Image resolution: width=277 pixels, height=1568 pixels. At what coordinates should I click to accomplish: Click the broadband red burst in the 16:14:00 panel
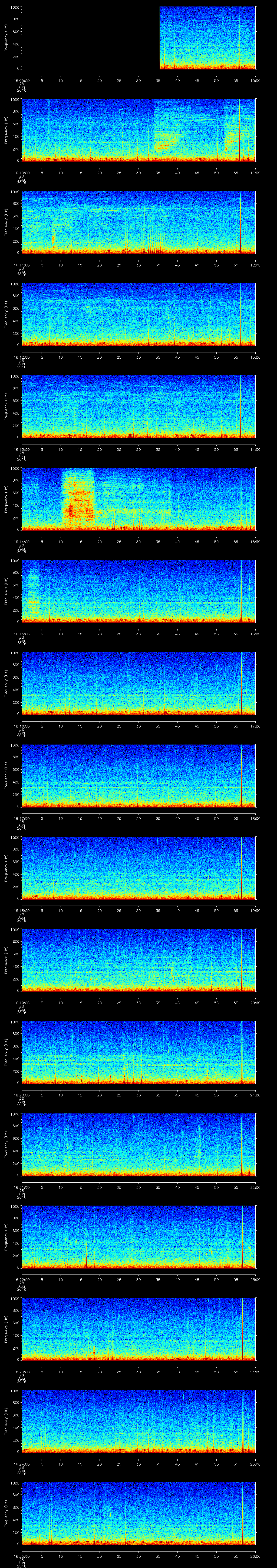(x=78, y=498)
